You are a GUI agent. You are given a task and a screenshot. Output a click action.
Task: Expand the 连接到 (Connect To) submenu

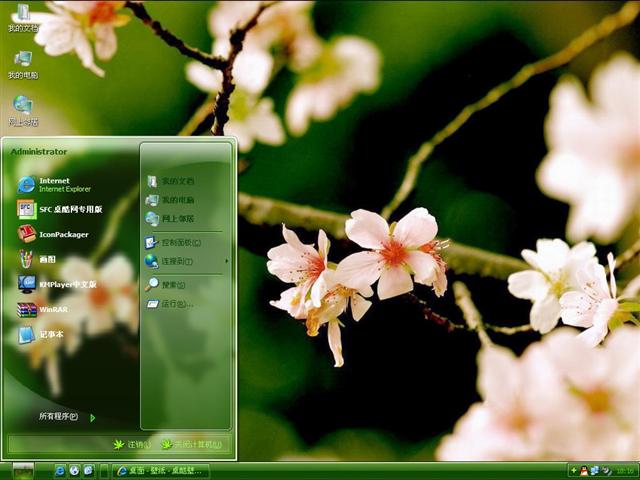click(186, 261)
